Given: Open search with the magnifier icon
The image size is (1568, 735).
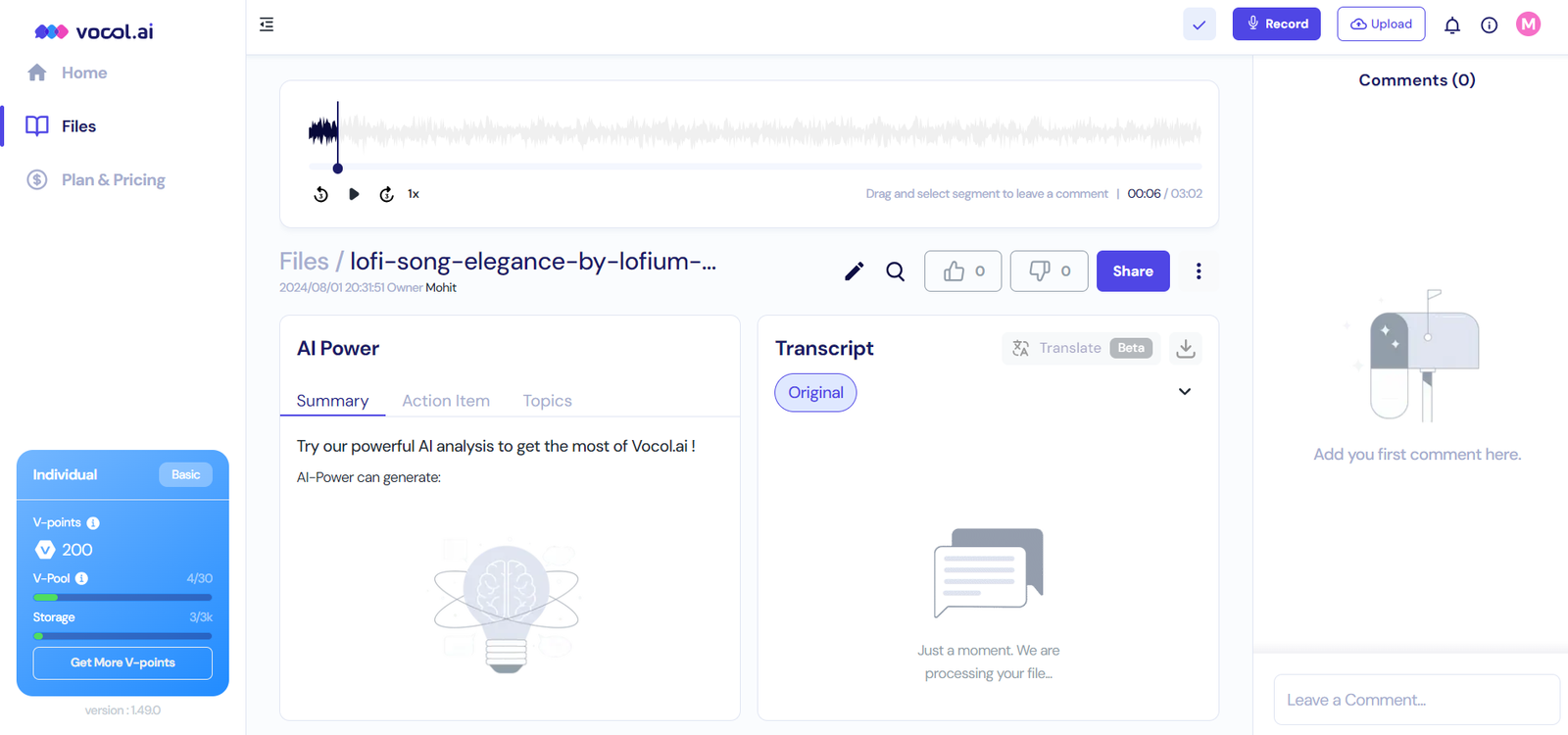Looking at the screenshot, I should (x=895, y=271).
